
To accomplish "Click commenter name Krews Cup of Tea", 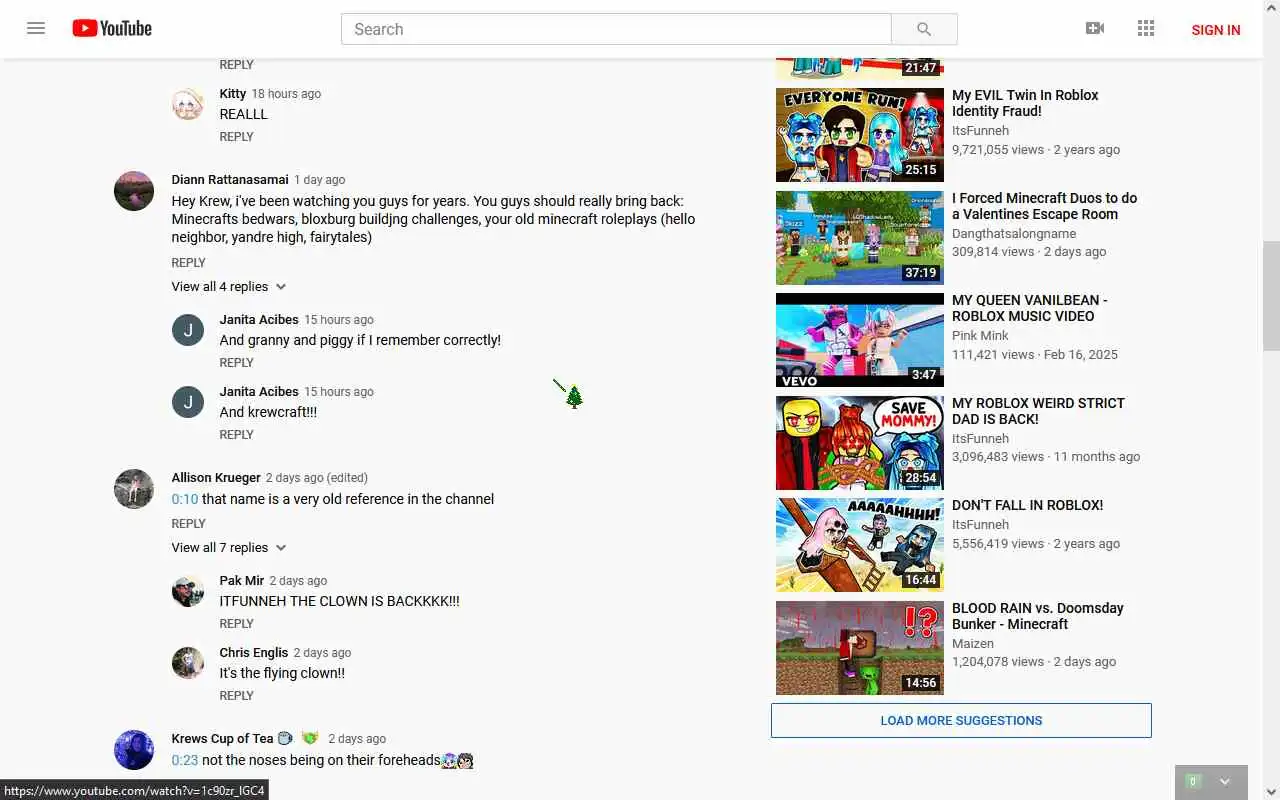I will (x=222, y=739).
